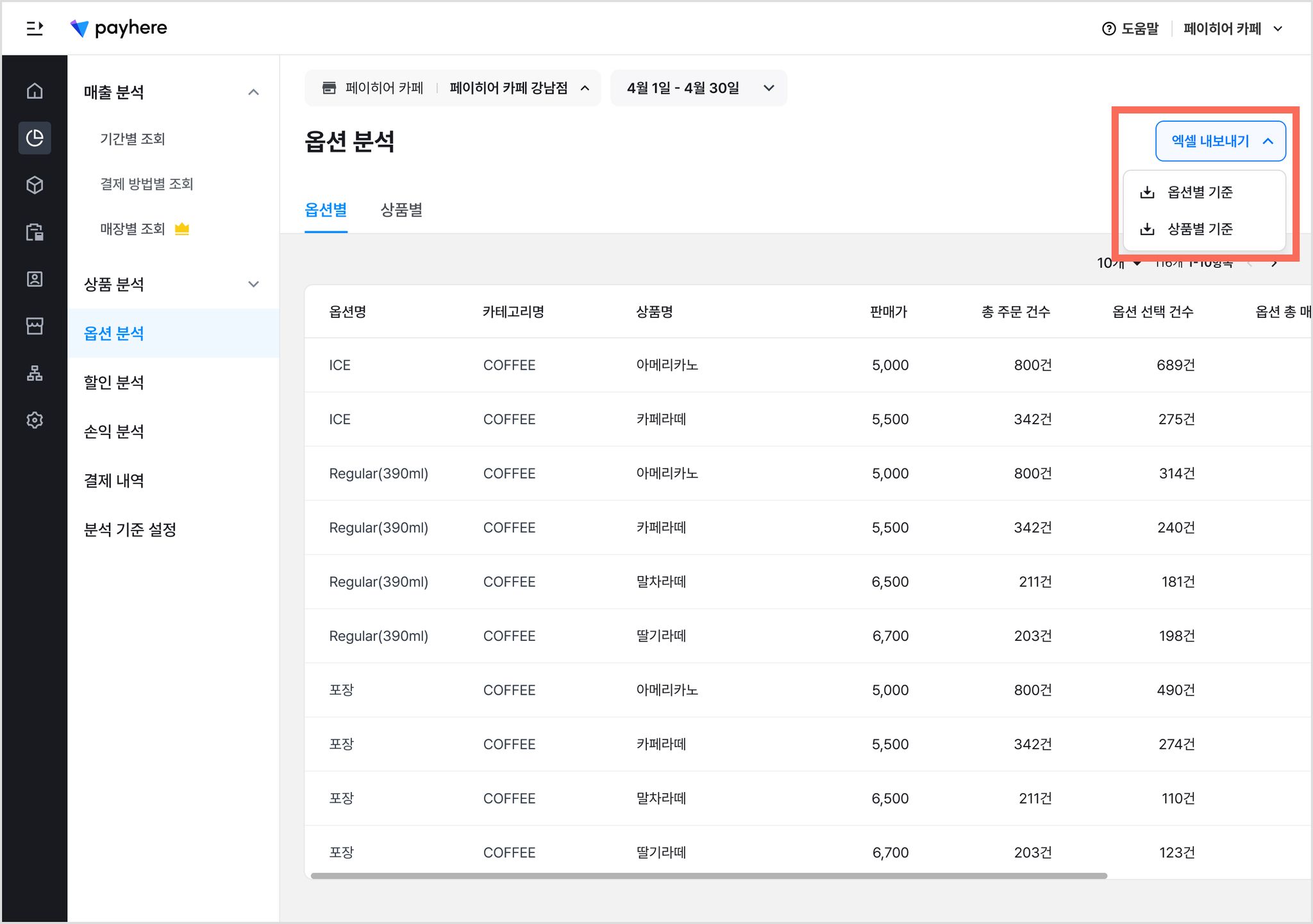Click the 카테고리명 column header
This screenshot has width=1313, height=924.
[514, 312]
